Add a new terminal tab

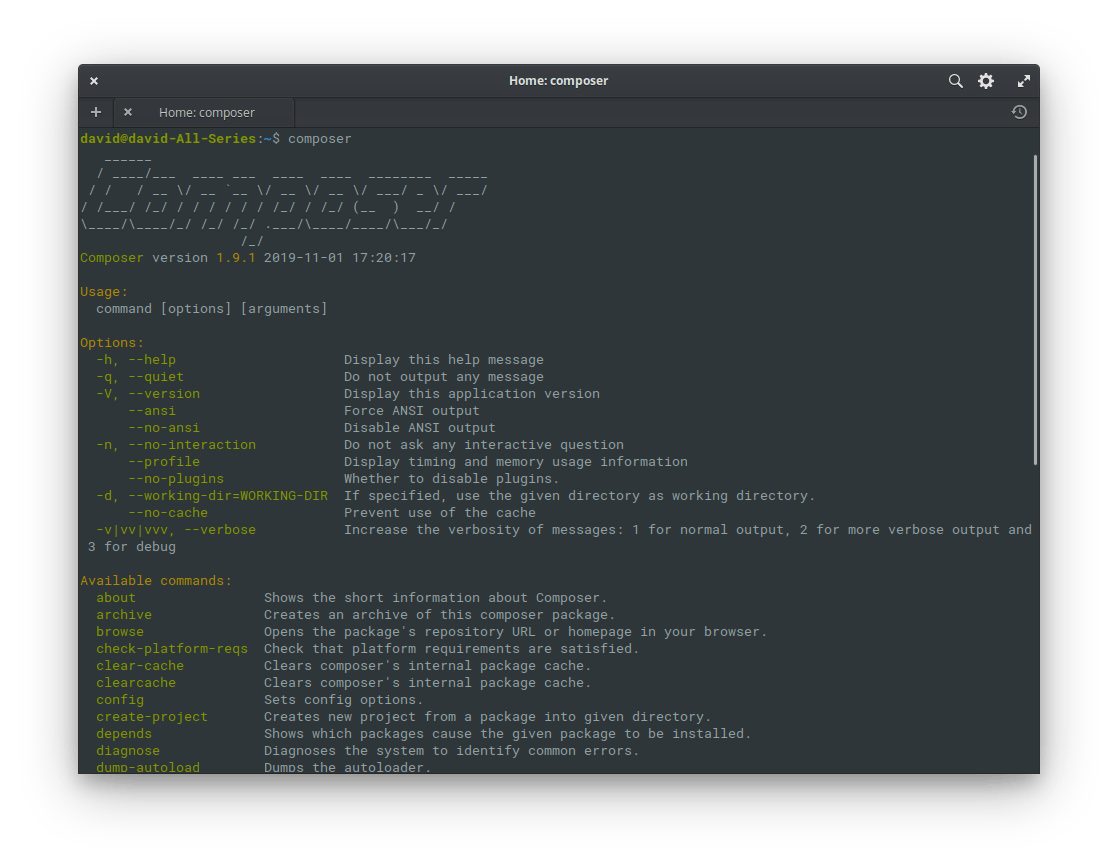[x=96, y=112]
